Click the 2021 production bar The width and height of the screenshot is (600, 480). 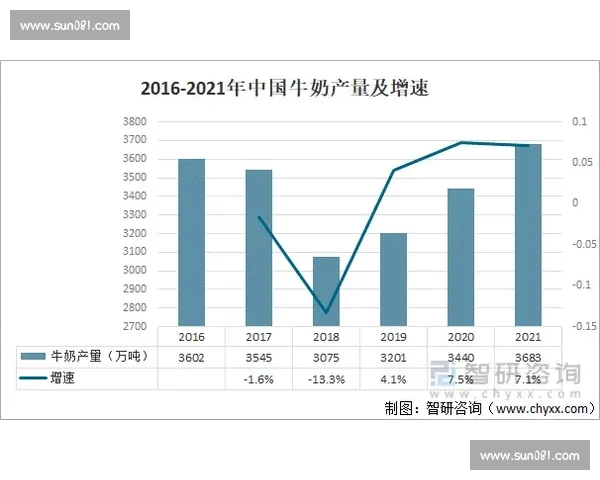[x=528, y=235]
